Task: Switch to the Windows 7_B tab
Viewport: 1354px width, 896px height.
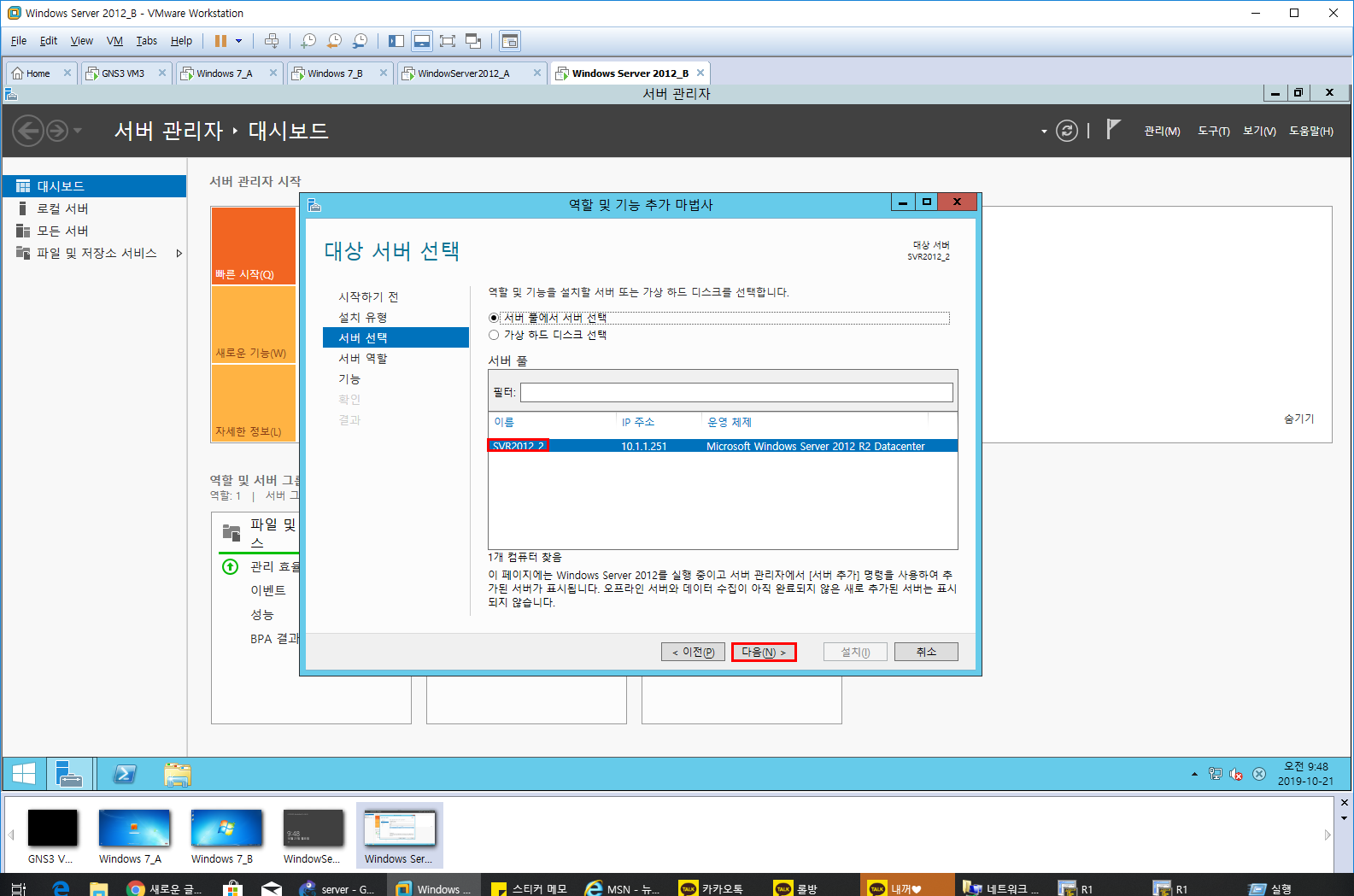Action: point(335,73)
